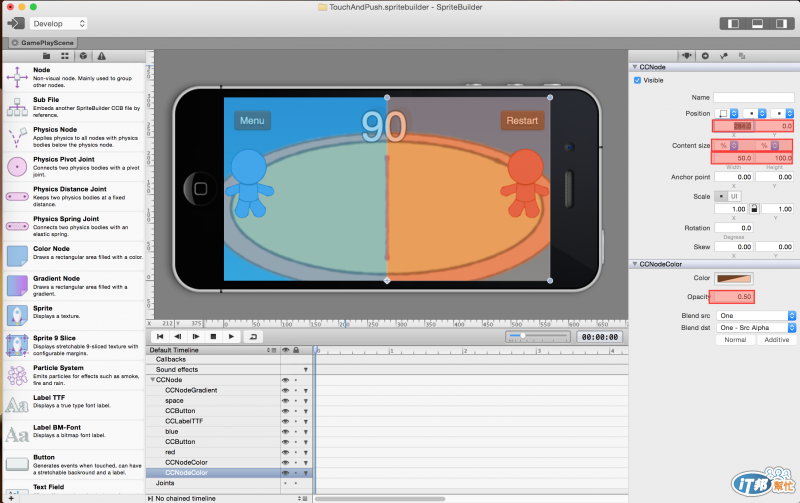Select the Gradient Node item
800x503 pixels.
pos(74,286)
